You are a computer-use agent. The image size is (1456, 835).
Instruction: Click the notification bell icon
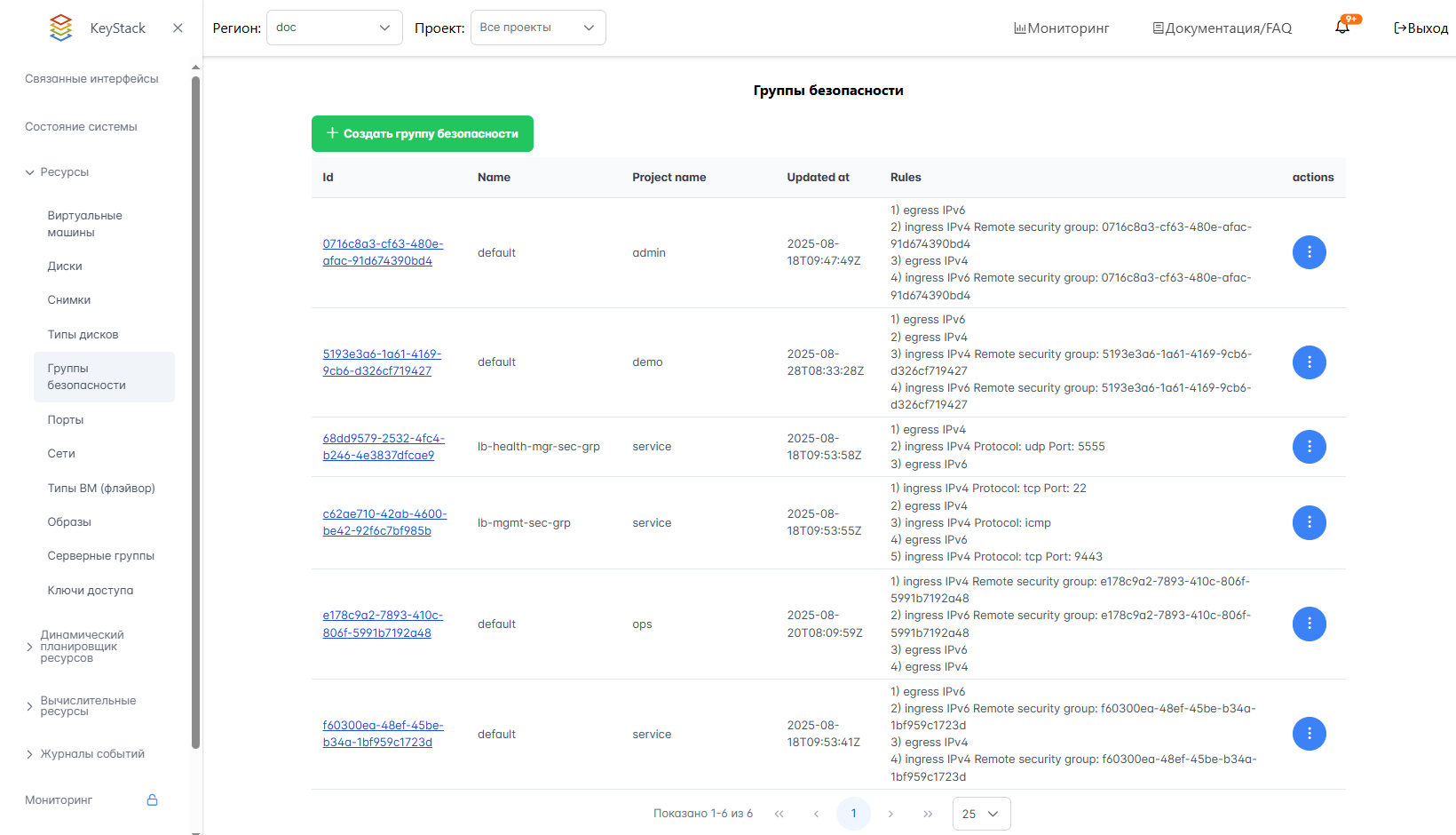pyautogui.click(x=1342, y=28)
